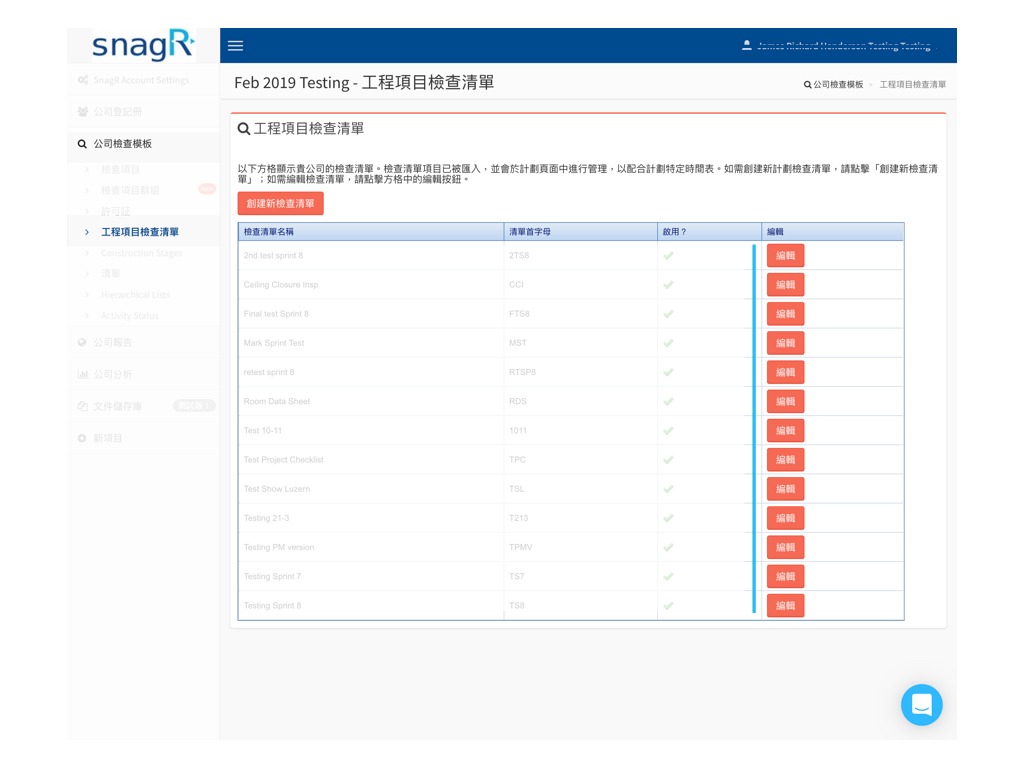Click 編輯 for 2nd test sprint 8
Viewport: 1024px width, 768px height.
click(785, 255)
